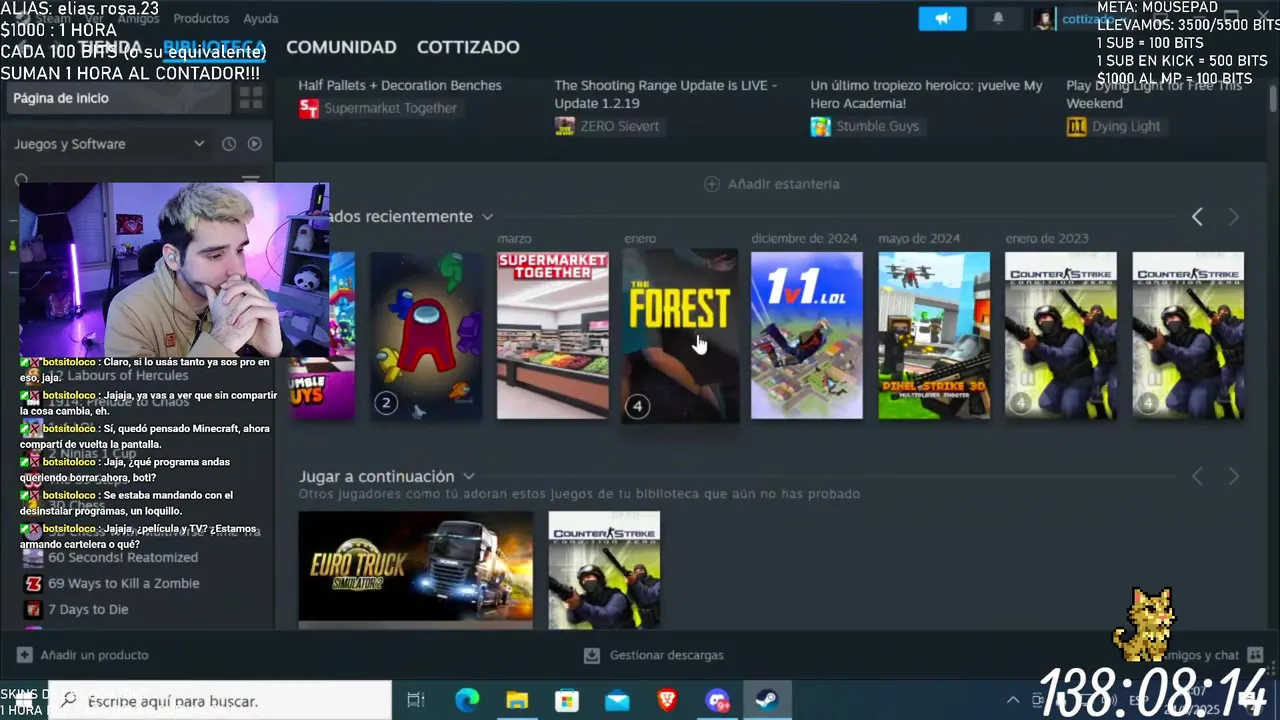Click the 7 Days to Die icon
This screenshot has height=720, width=1280.
(33, 610)
